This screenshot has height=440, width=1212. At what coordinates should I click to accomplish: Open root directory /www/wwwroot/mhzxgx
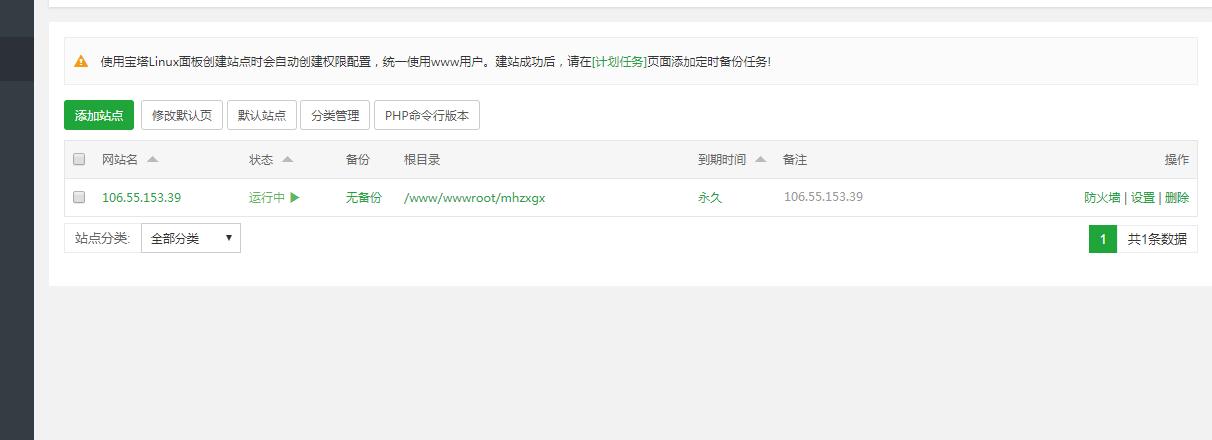pyautogui.click(x=474, y=198)
